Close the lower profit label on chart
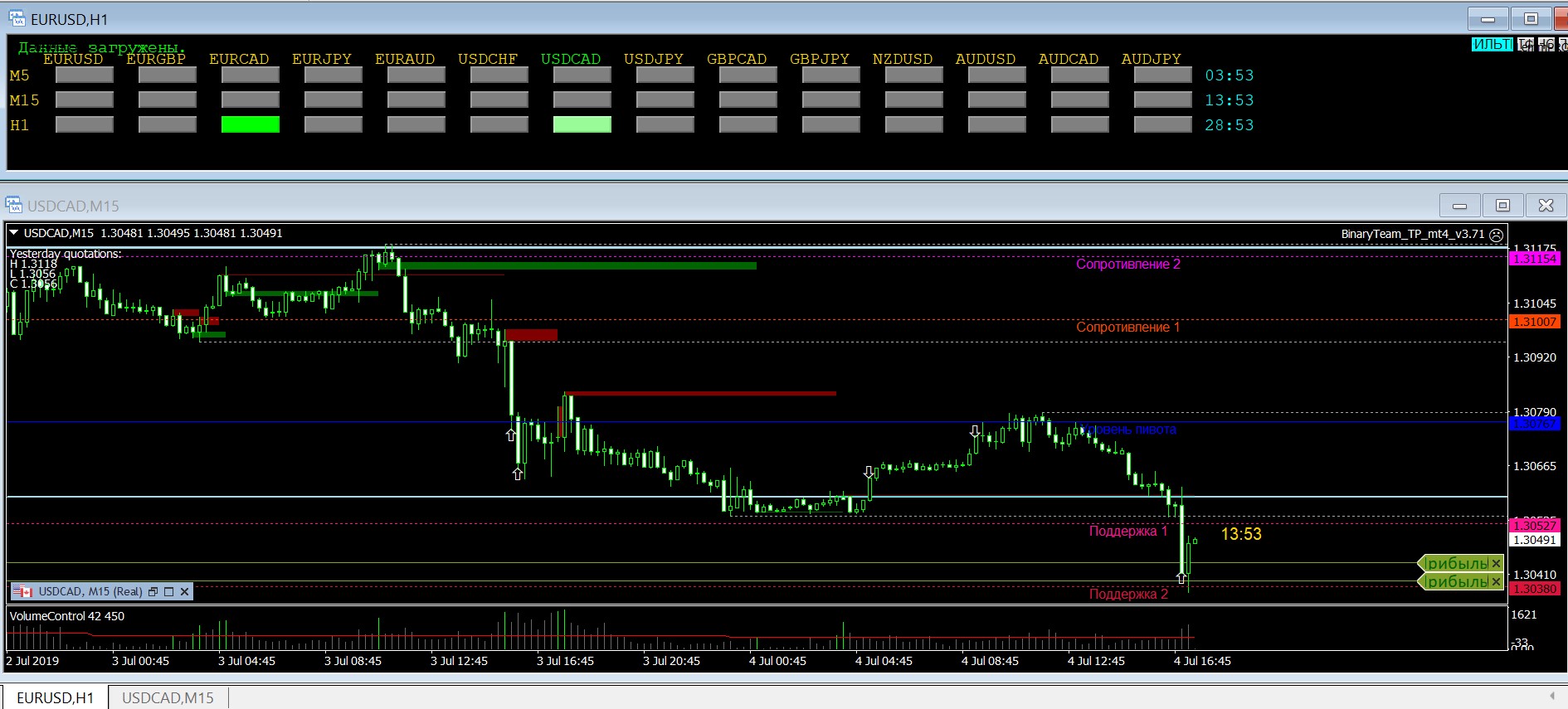1568x709 pixels. click(x=1496, y=582)
